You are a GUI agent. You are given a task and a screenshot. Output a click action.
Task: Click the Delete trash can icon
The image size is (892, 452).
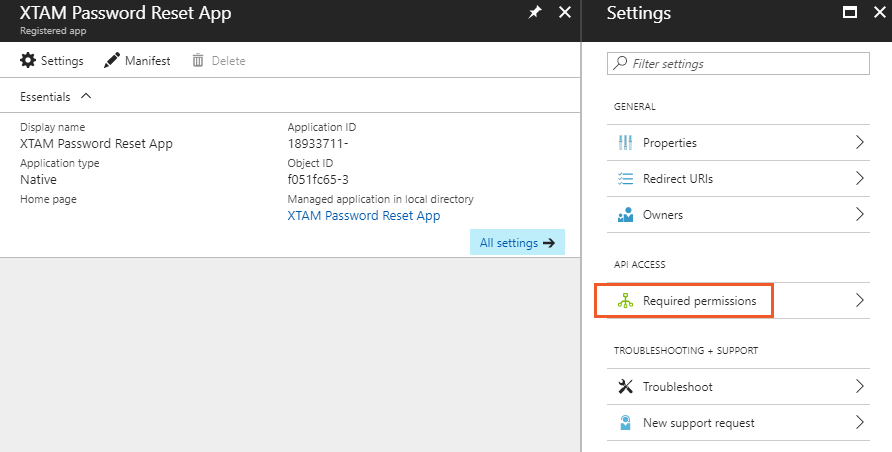[x=198, y=61]
